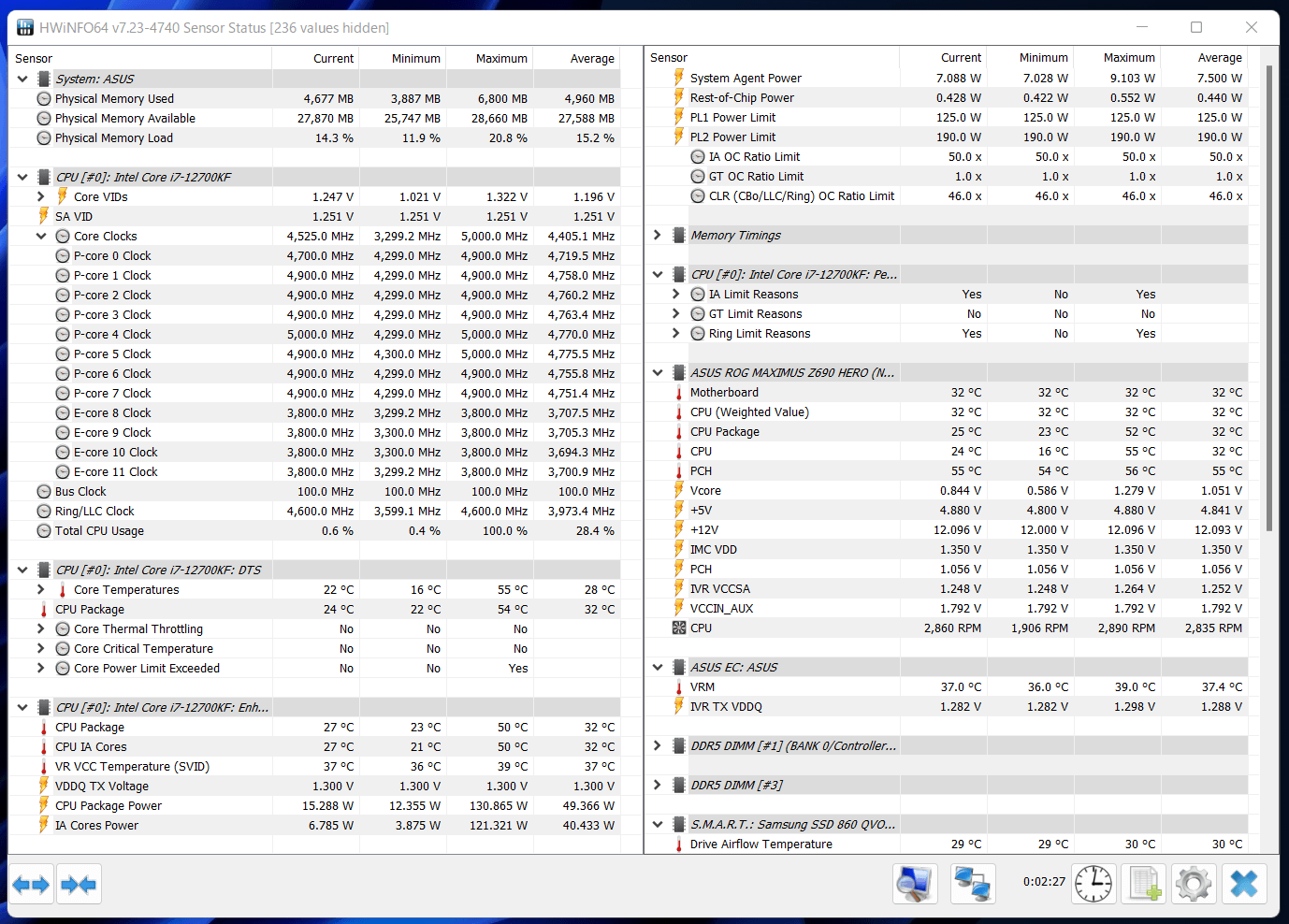
Task: Click the clock reset timer icon
Action: tap(1093, 884)
